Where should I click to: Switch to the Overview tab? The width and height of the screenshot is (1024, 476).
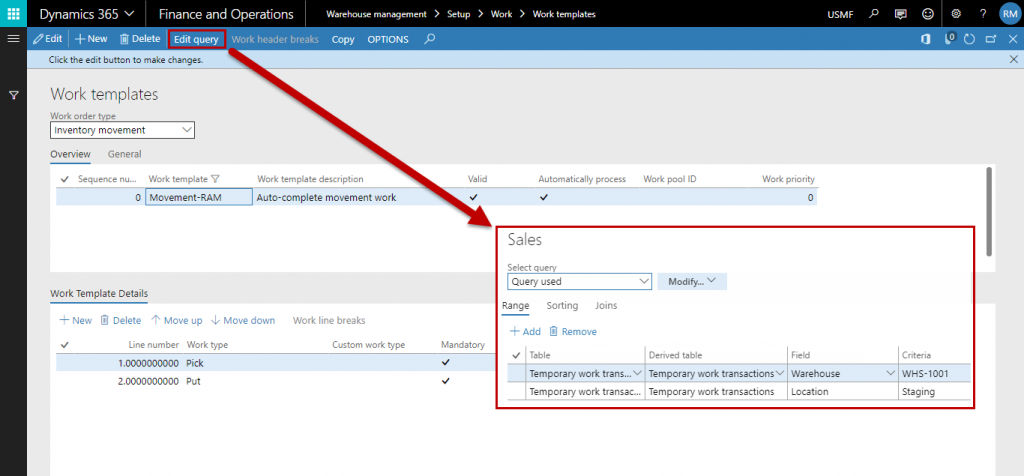click(x=71, y=154)
